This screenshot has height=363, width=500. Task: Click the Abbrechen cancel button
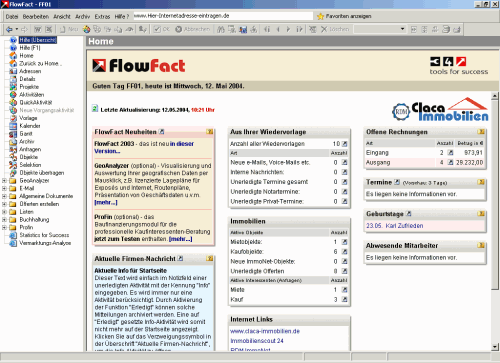(x=193, y=29)
